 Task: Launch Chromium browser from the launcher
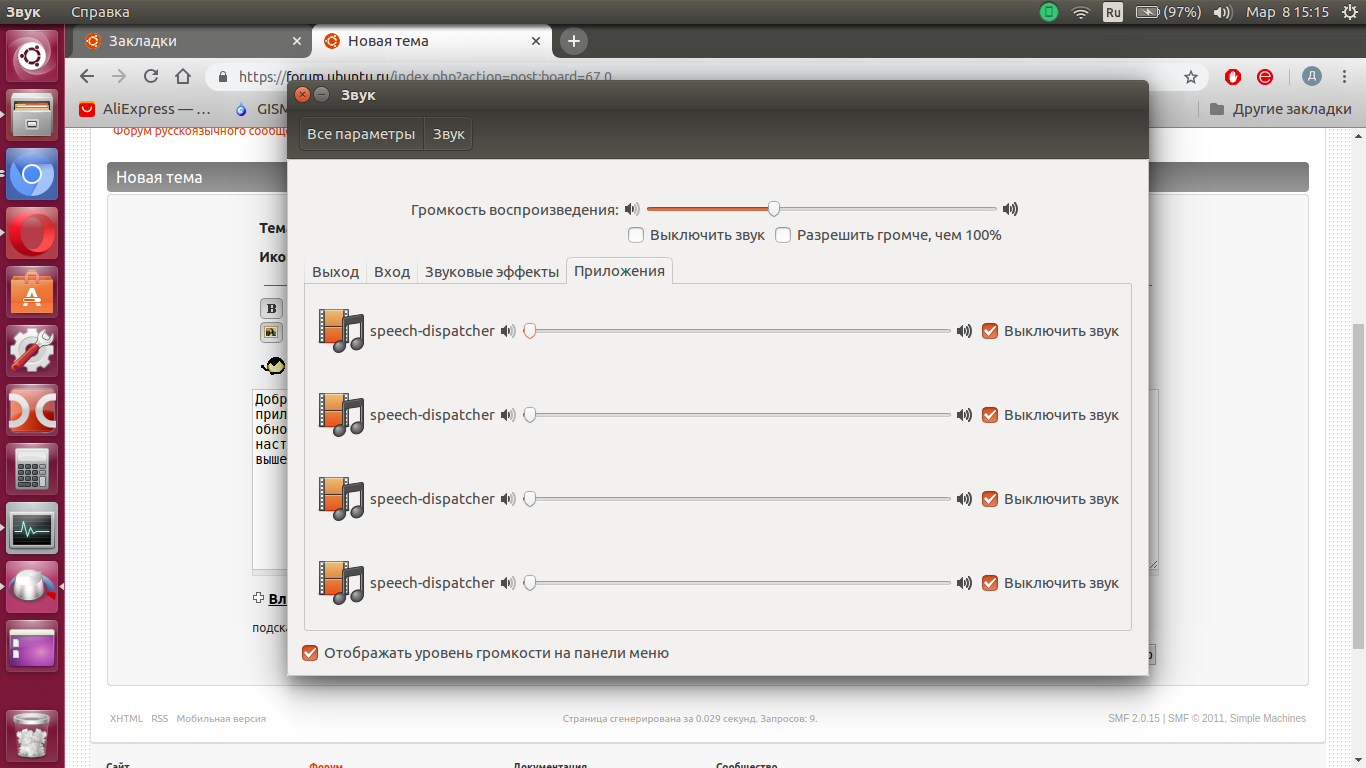point(33,174)
